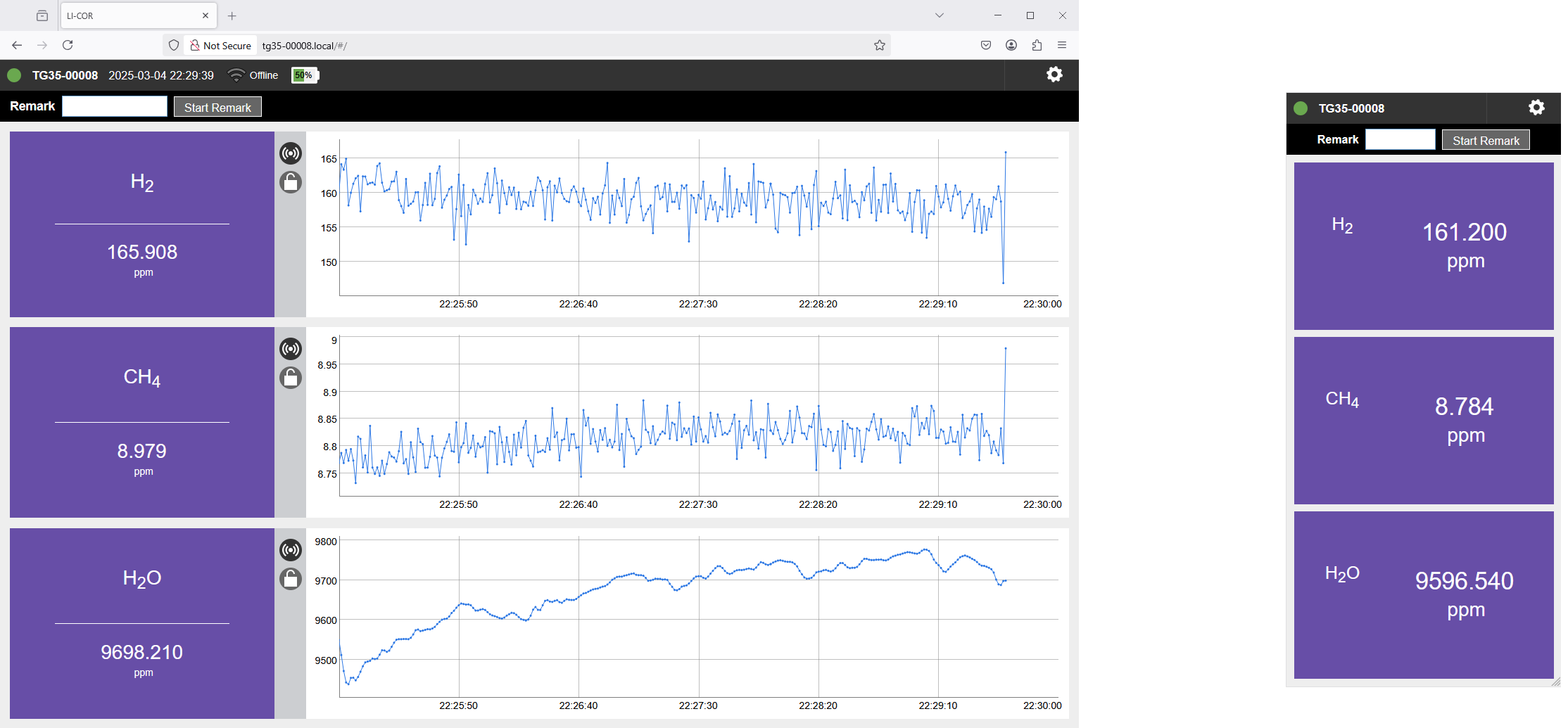Image resolution: width=1568 pixels, height=728 pixels.
Task: Bookmark this page with star icon
Action: coord(879,46)
